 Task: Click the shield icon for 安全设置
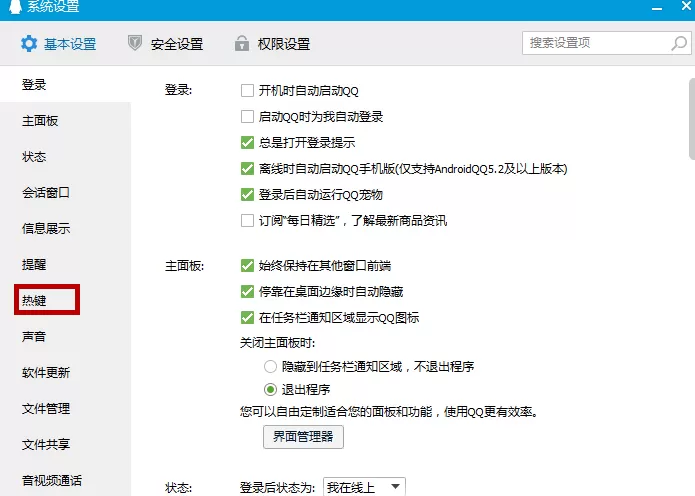(x=135, y=43)
